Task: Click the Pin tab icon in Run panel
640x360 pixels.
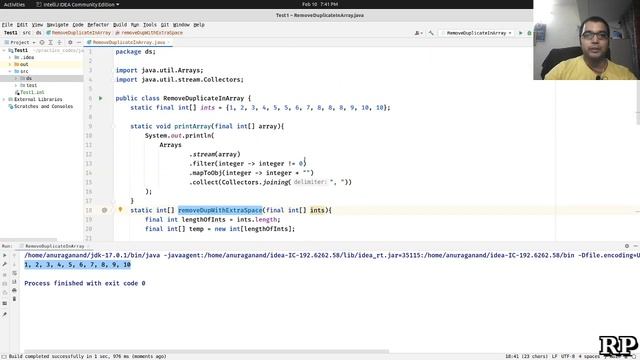Action: (x=4, y=314)
